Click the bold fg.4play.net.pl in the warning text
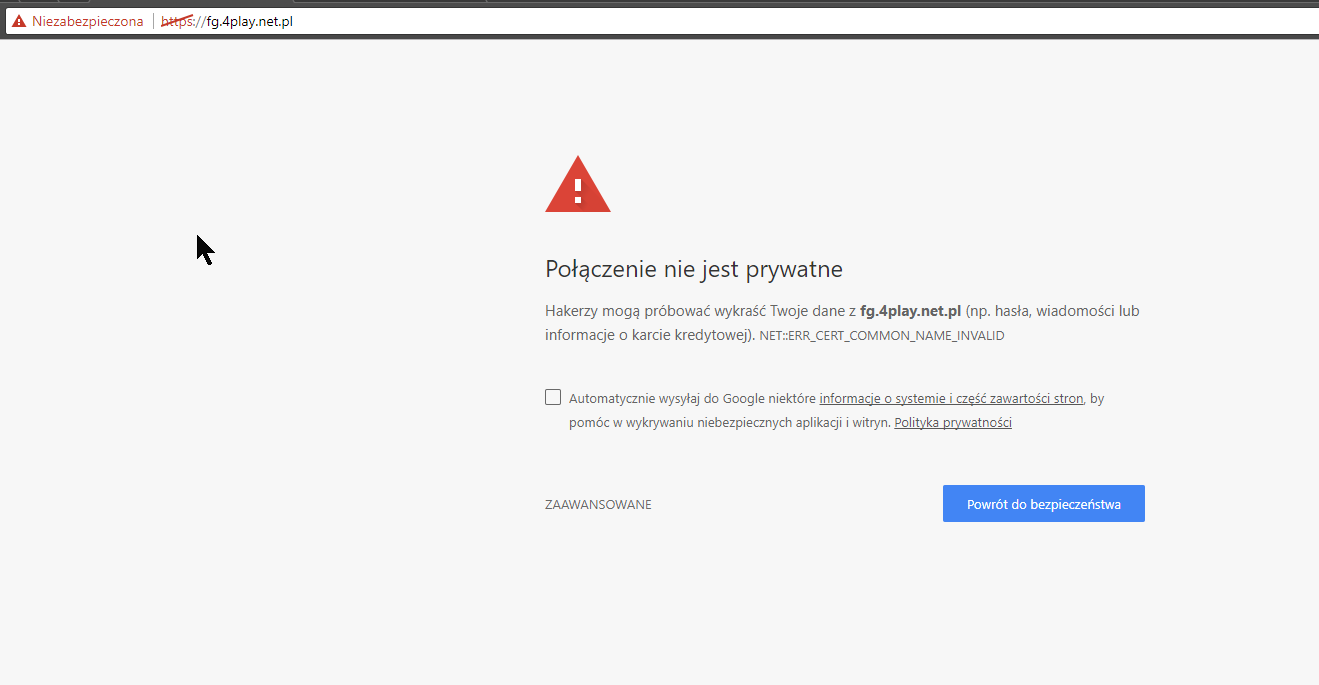 pyautogui.click(x=910, y=311)
